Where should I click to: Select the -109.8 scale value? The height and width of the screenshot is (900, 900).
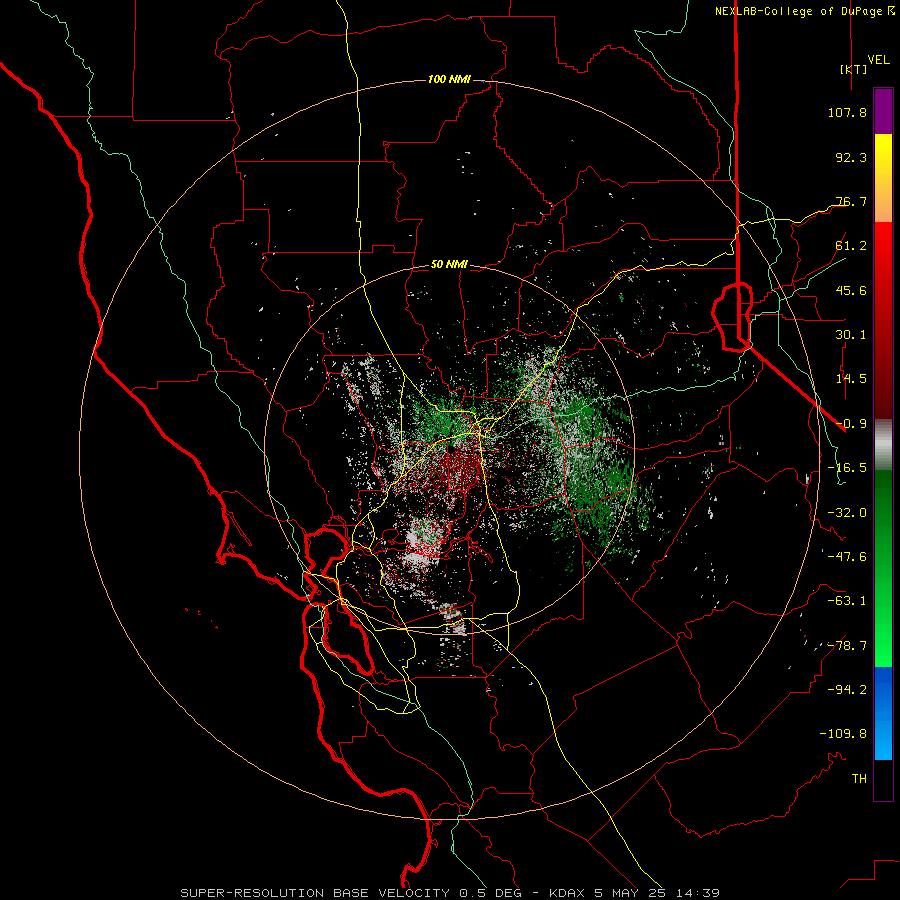click(x=843, y=734)
